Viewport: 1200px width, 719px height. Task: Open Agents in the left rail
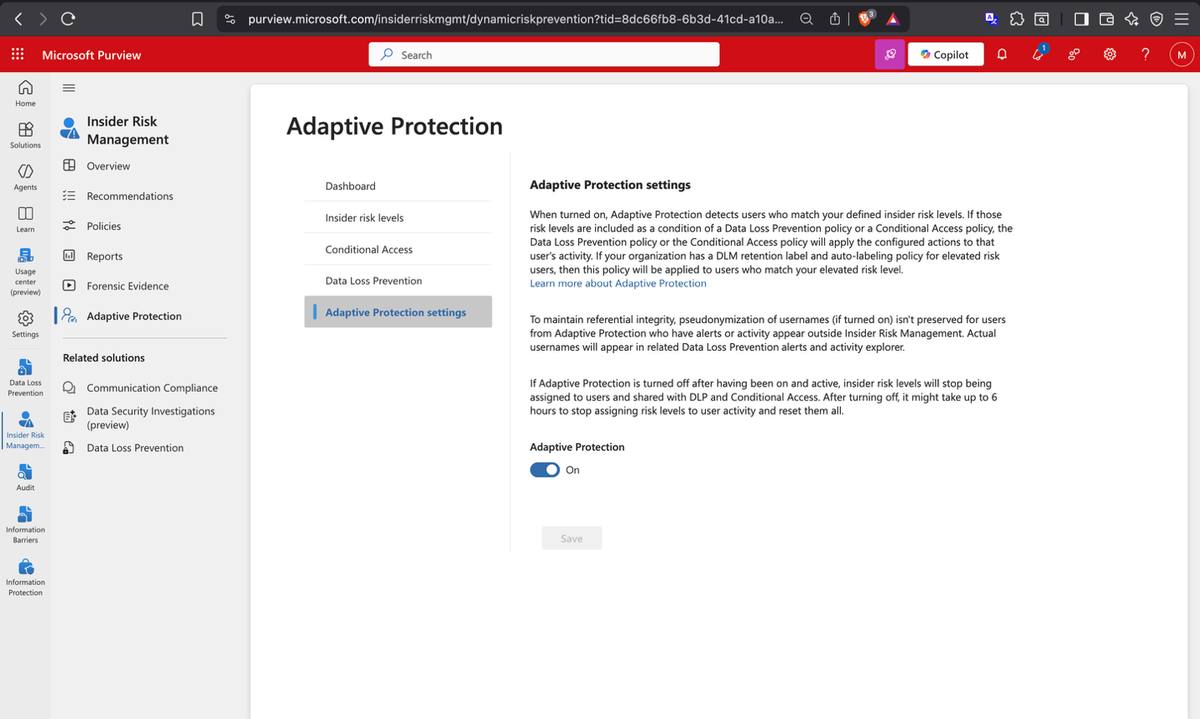(x=25, y=177)
